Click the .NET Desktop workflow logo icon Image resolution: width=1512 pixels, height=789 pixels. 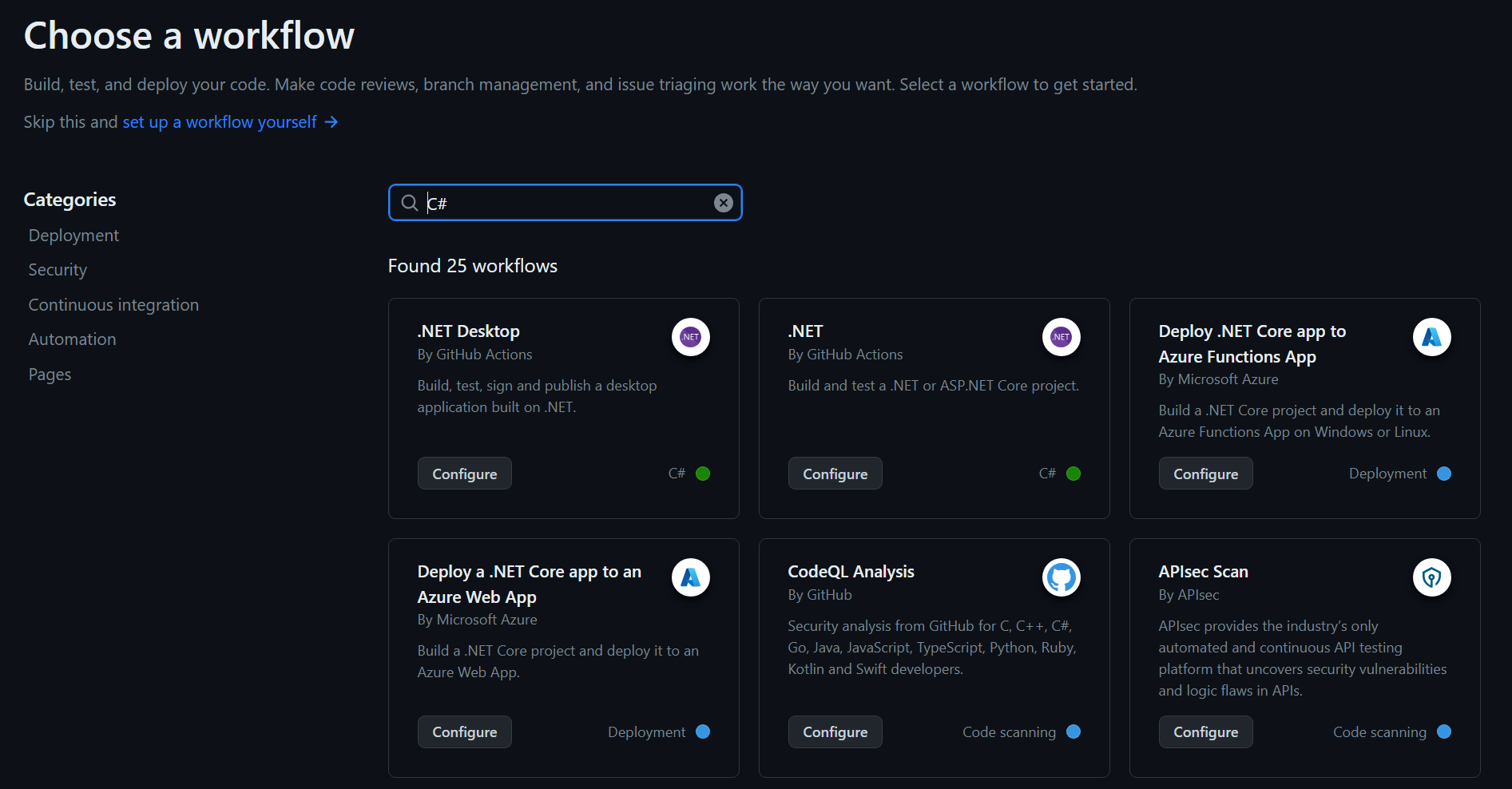click(691, 337)
